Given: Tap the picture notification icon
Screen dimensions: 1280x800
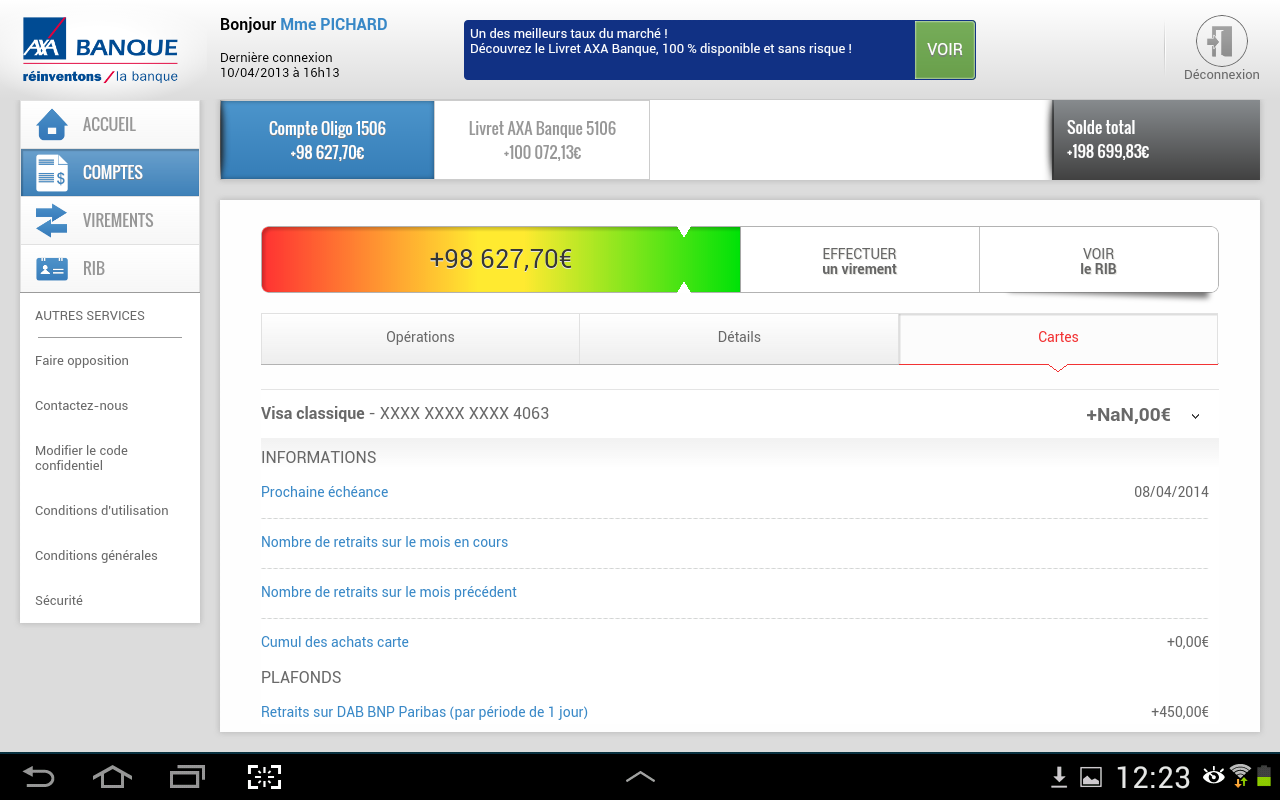Looking at the screenshot, I should [x=1091, y=777].
